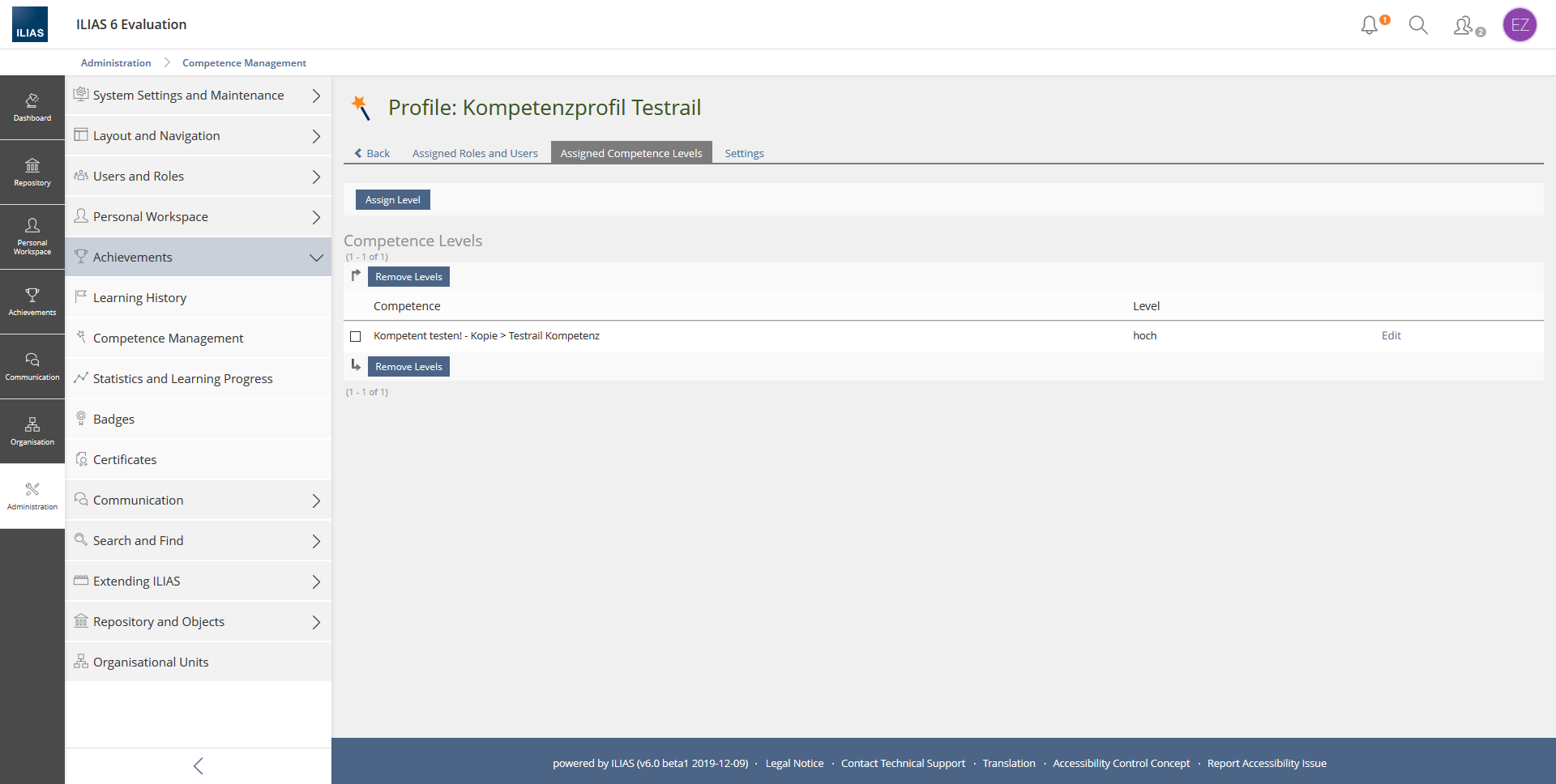This screenshot has width=1556, height=784.
Task: Click Edit link for hoch level
Action: [1391, 335]
